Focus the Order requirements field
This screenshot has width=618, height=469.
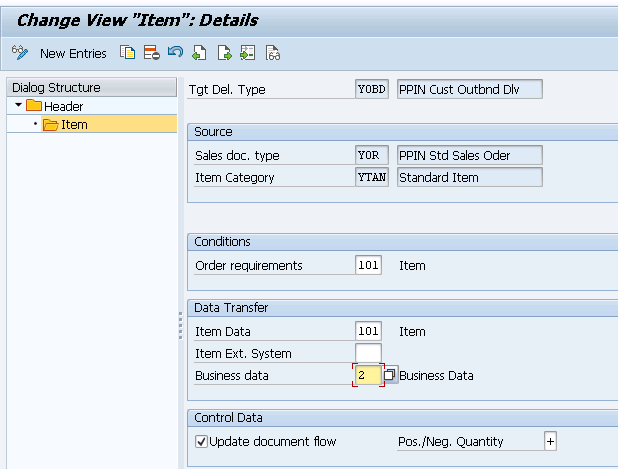coord(368,265)
